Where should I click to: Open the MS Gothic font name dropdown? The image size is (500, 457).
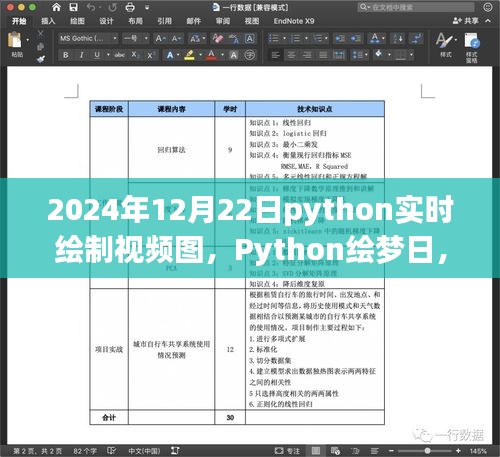pyautogui.click(x=88, y=38)
